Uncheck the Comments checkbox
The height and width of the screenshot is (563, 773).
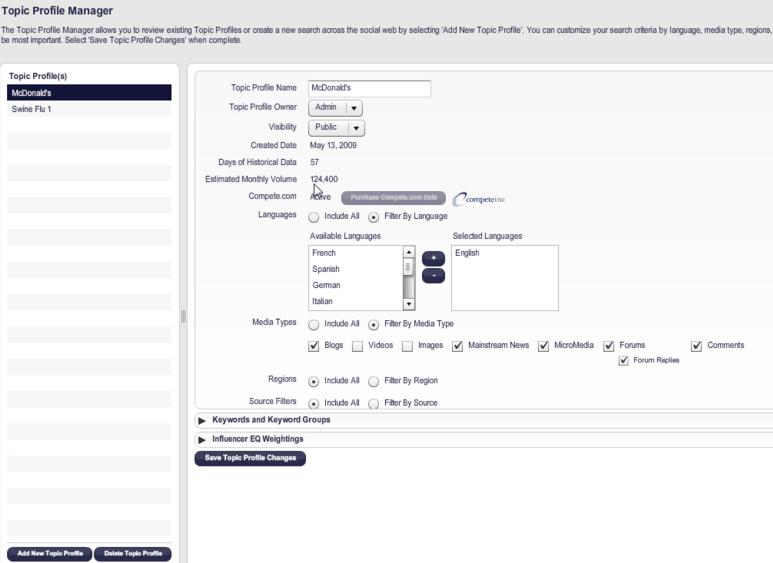point(696,346)
